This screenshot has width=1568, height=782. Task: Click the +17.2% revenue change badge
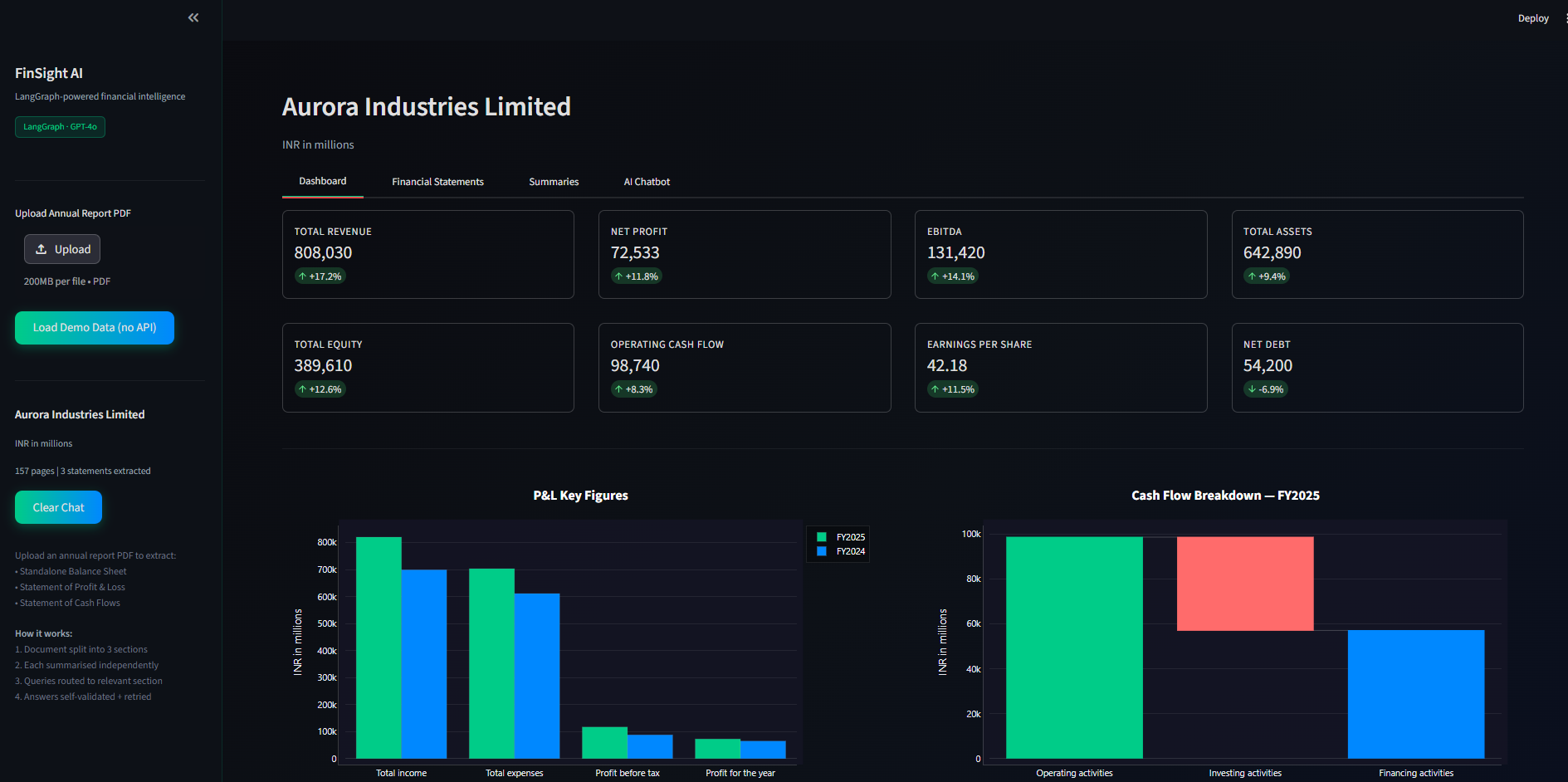pyautogui.click(x=320, y=276)
